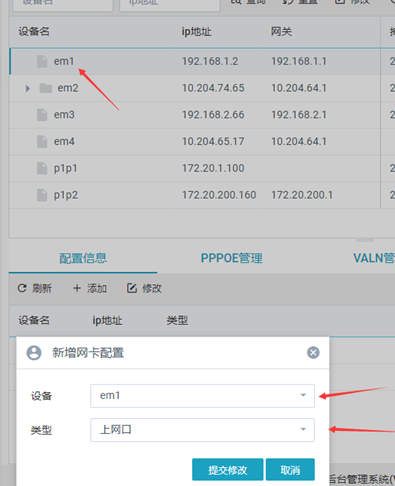Click the file icon beside p1p2
The width and height of the screenshot is (395, 486).
[42, 195]
